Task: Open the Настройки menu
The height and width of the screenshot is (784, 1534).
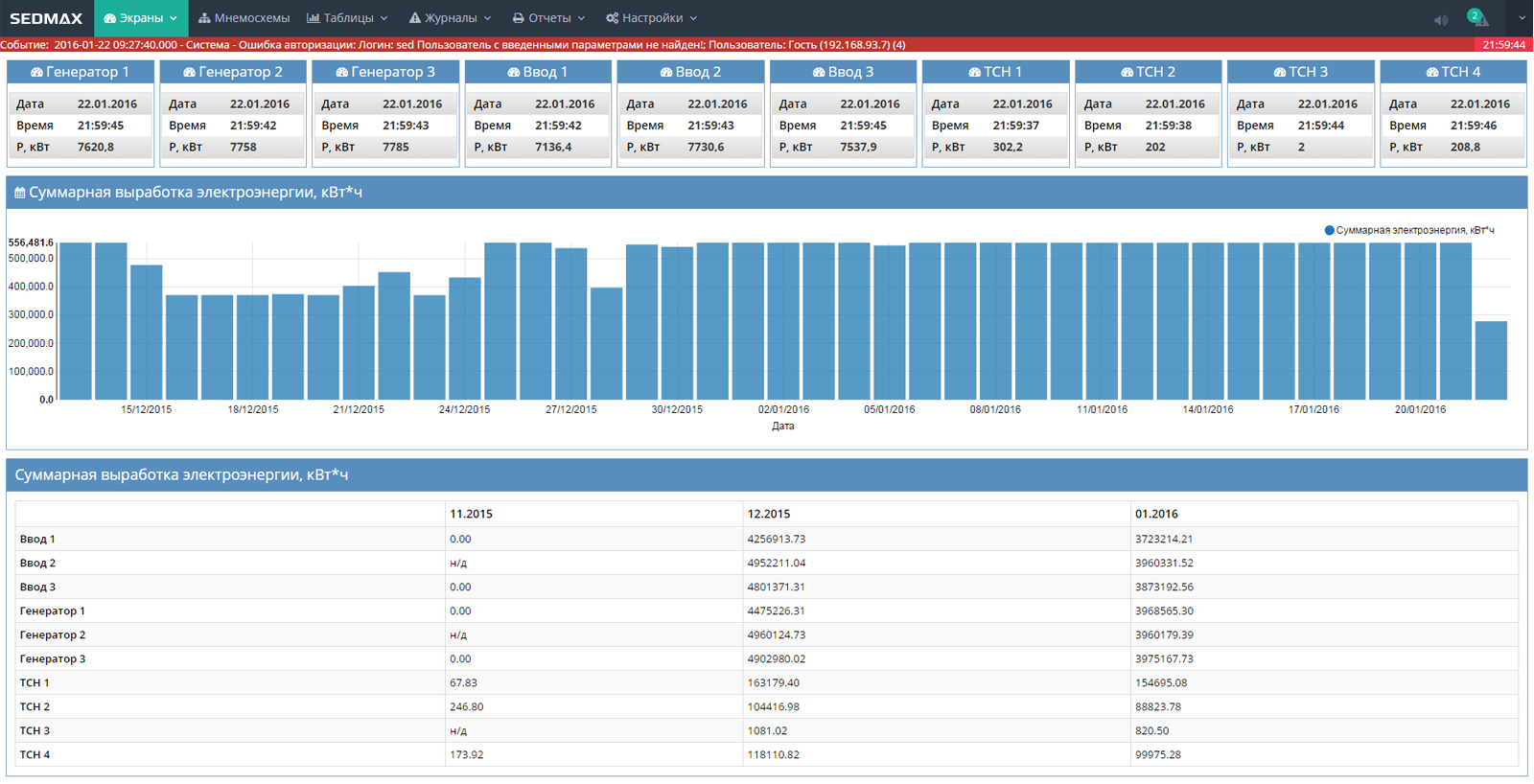Action: 651,18
